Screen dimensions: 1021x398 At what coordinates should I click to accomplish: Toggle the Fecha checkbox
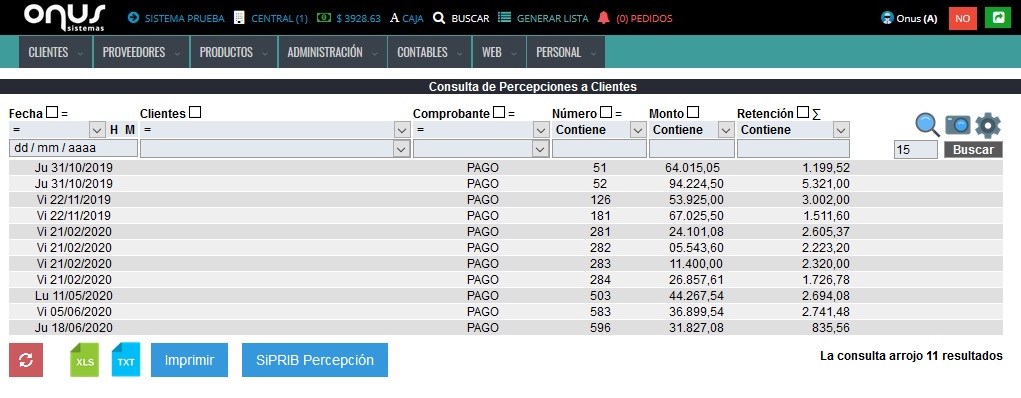[x=52, y=113]
